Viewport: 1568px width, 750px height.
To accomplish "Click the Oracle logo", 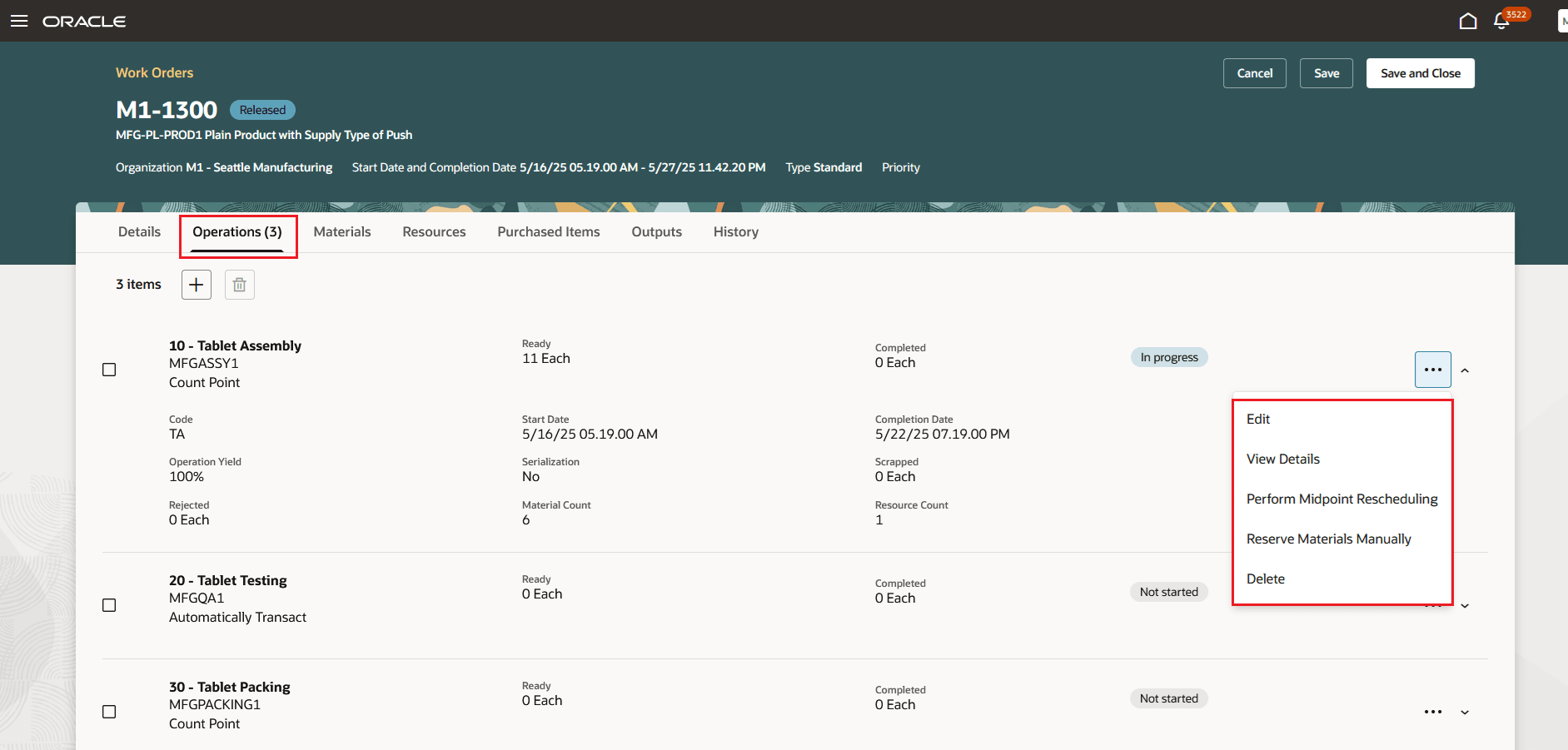I will pyautogui.click(x=84, y=21).
